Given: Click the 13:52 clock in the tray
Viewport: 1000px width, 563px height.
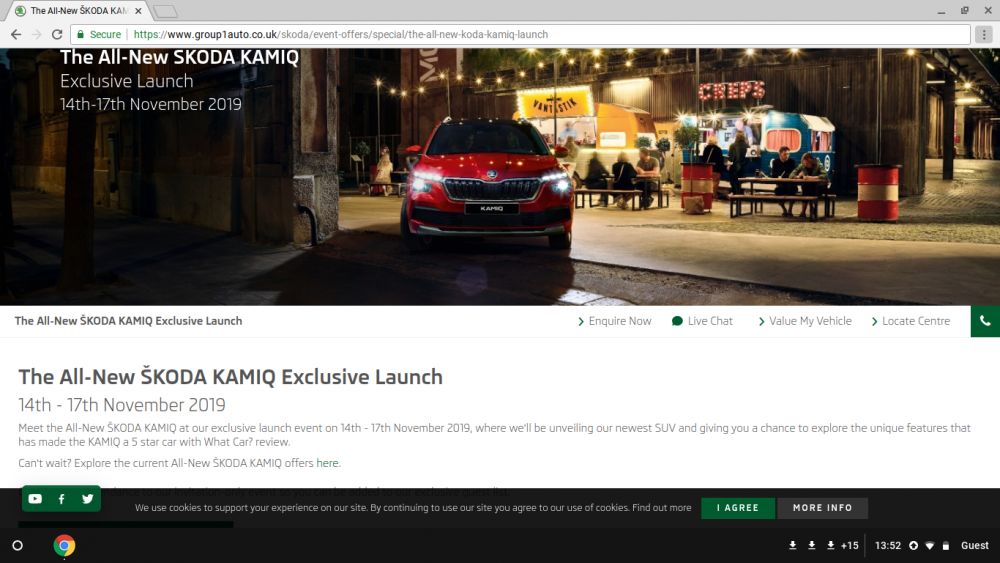Looking at the screenshot, I should (888, 546).
